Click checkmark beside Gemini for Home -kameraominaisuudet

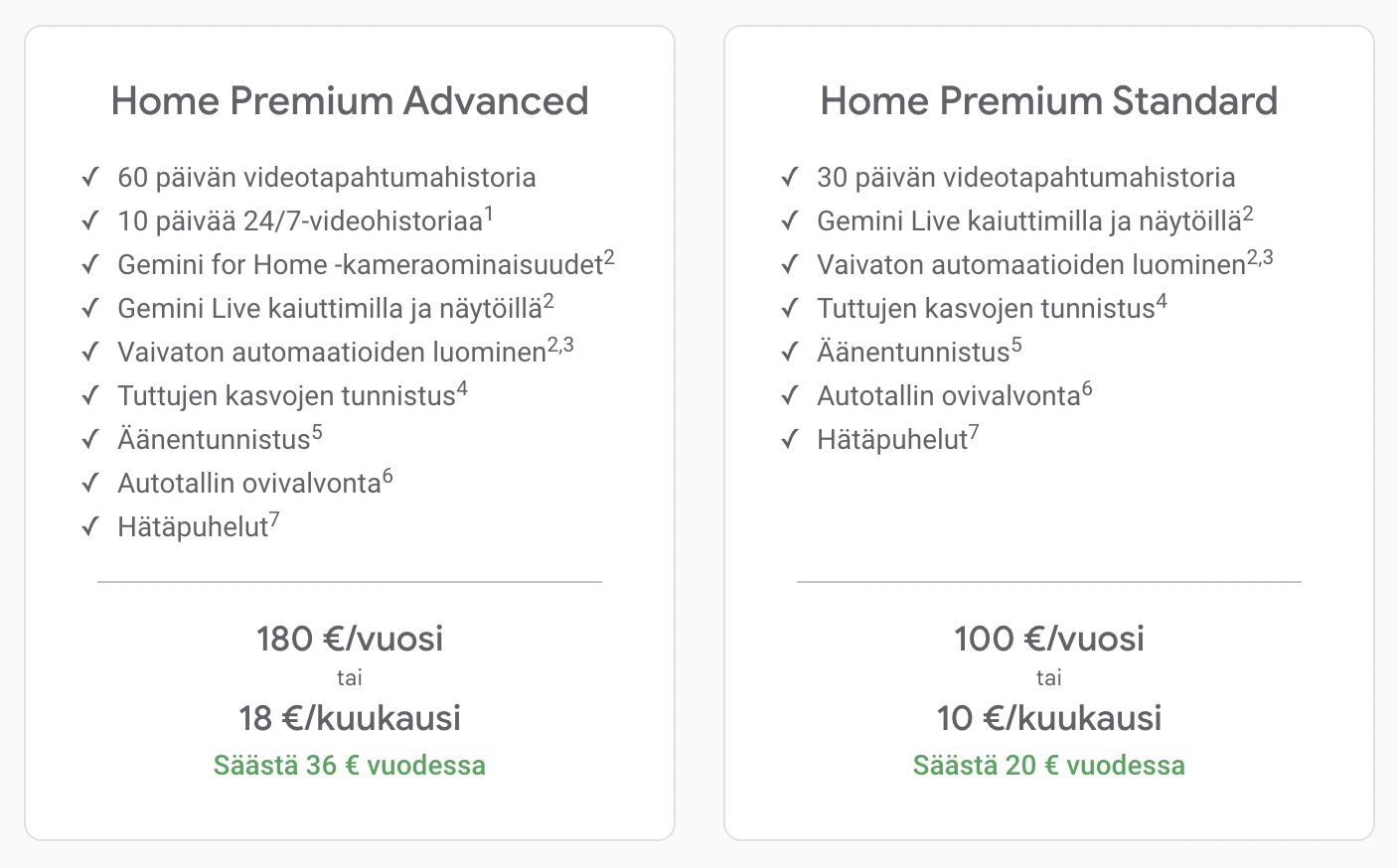pyautogui.click(x=90, y=264)
